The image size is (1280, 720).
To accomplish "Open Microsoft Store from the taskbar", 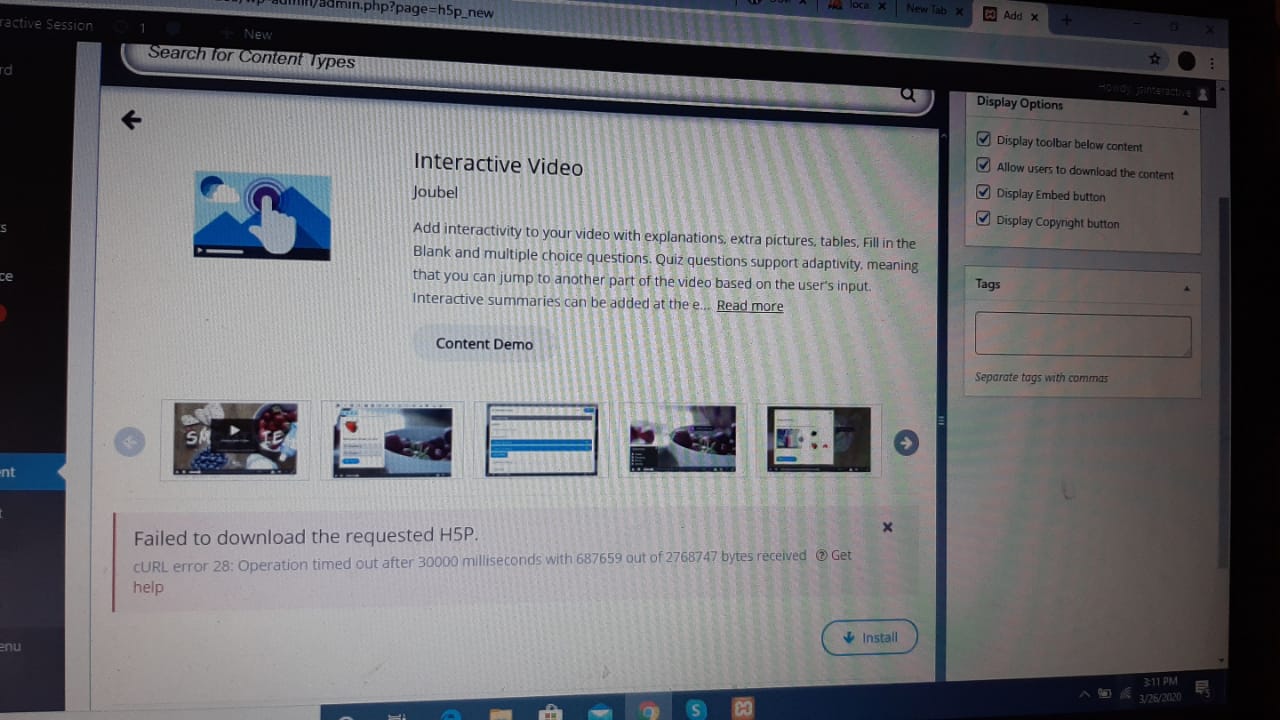I will 550,713.
